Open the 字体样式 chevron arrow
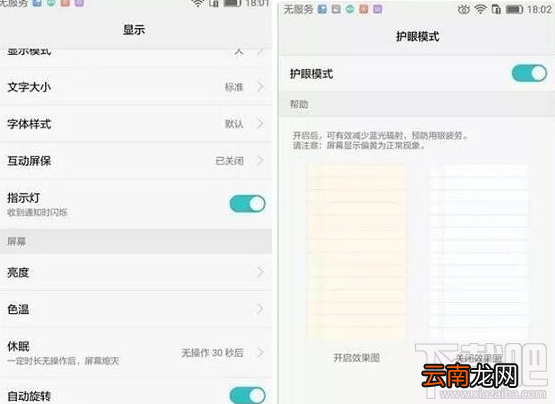Viewport: 555px width, 404px height. [261, 124]
